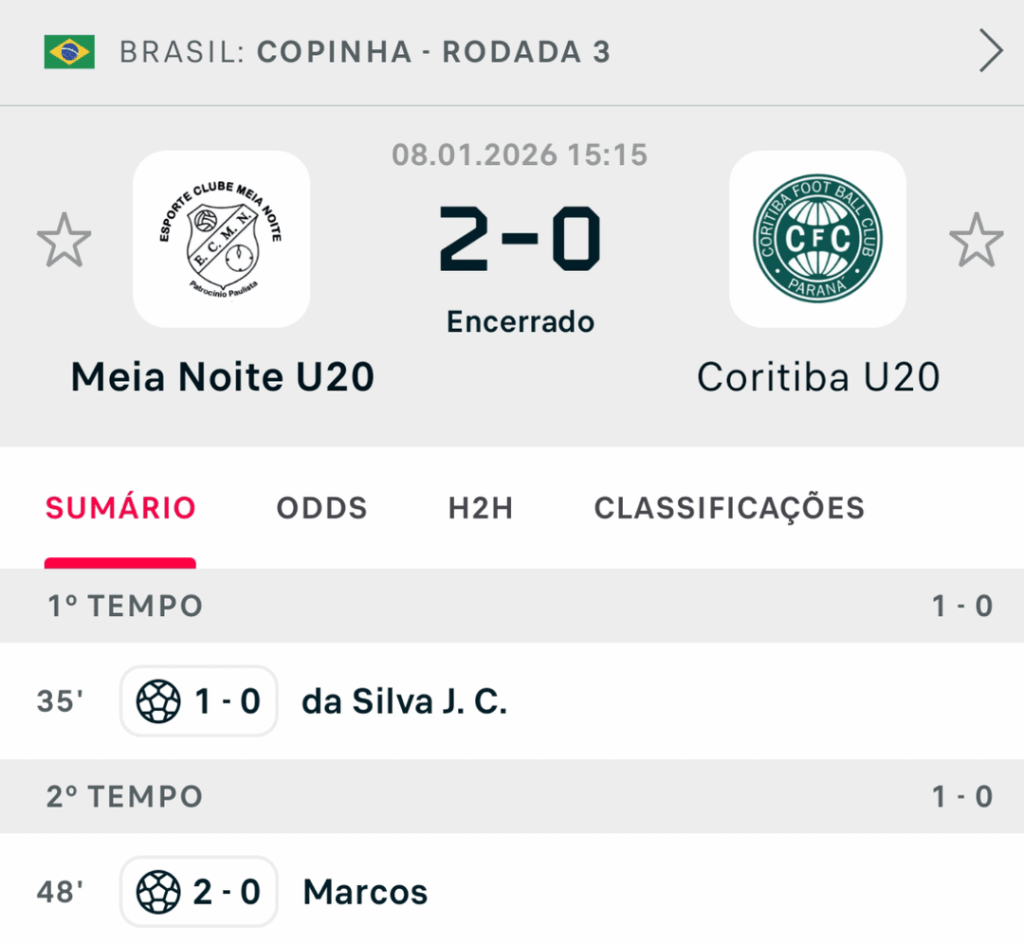Collapse the 1º TEMPO section header
This screenshot has height=944, width=1024.
coord(124,606)
